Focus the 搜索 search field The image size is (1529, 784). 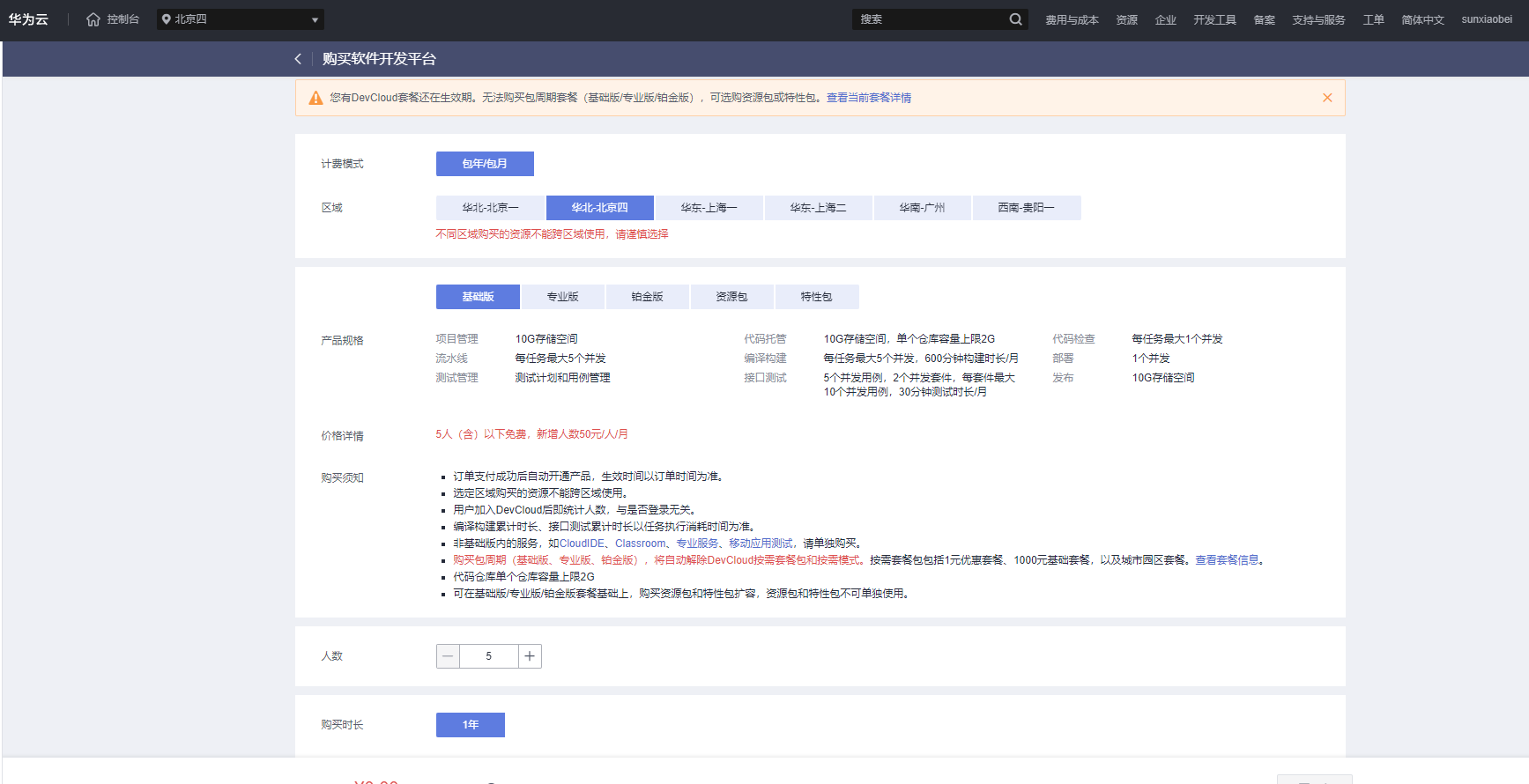(x=929, y=19)
